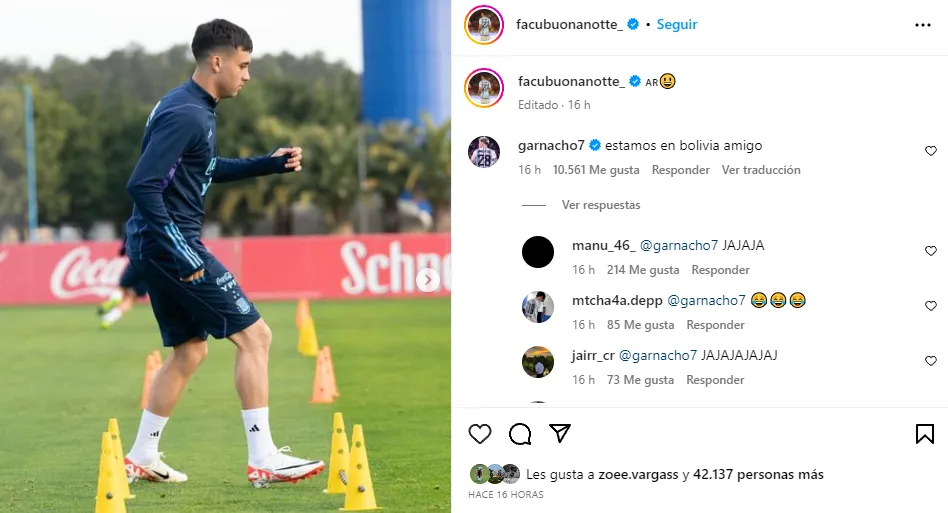Like manu_46_'s JAJAJA reply
948x513 pixels.
[930, 251]
